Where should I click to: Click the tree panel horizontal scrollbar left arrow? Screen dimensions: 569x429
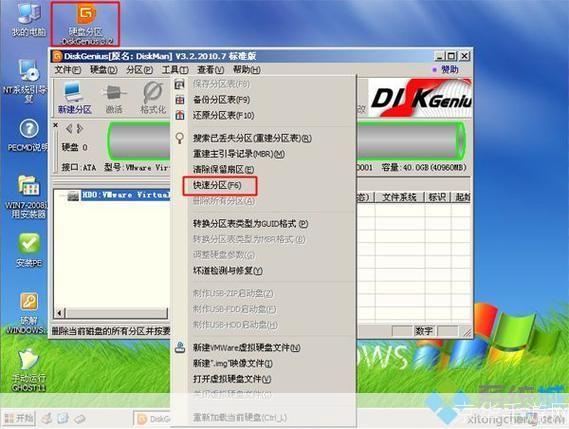[60, 312]
